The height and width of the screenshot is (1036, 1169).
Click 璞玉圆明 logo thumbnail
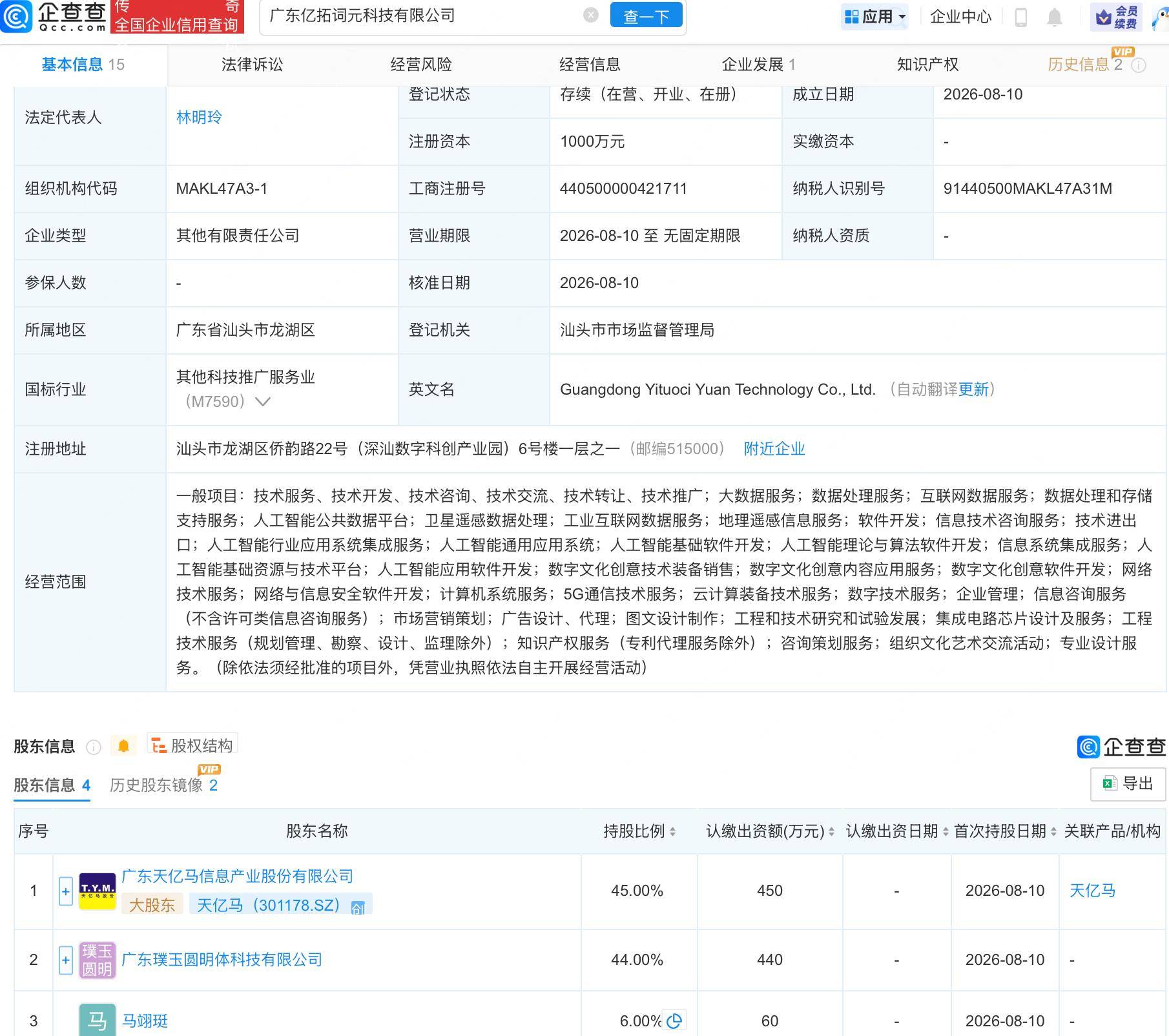(97, 960)
